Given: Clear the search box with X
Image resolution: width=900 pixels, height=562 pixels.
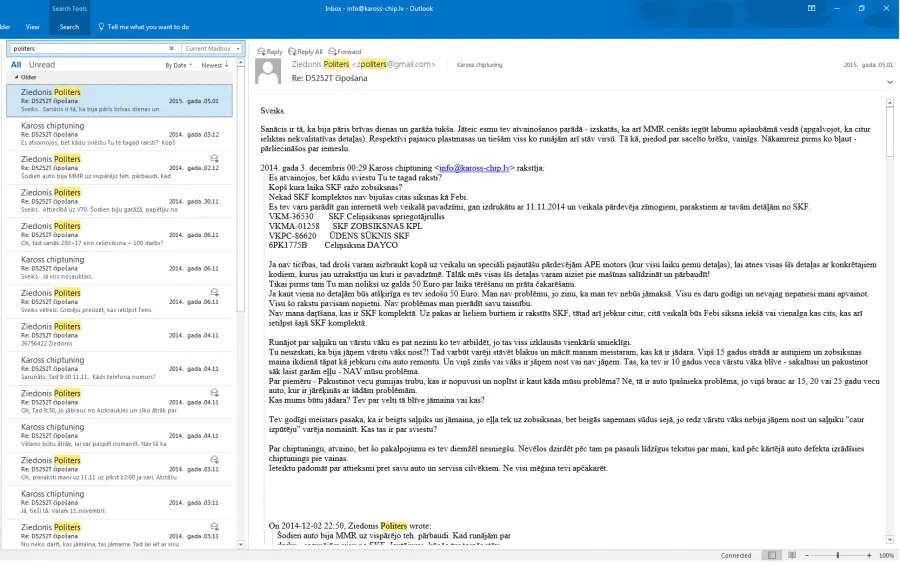Looking at the screenshot, I should point(171,49).
